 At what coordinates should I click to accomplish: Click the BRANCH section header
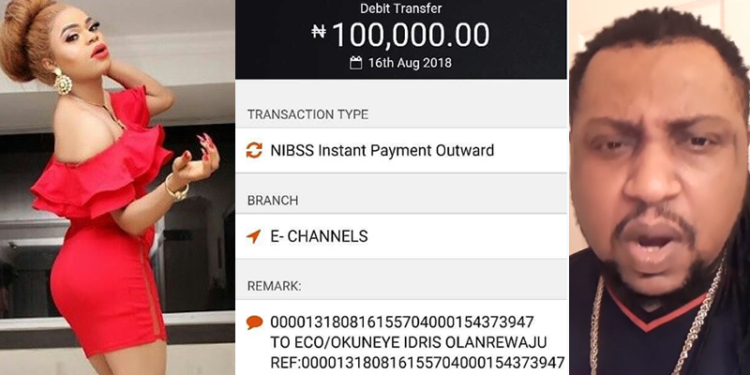[x=273, y=200]
